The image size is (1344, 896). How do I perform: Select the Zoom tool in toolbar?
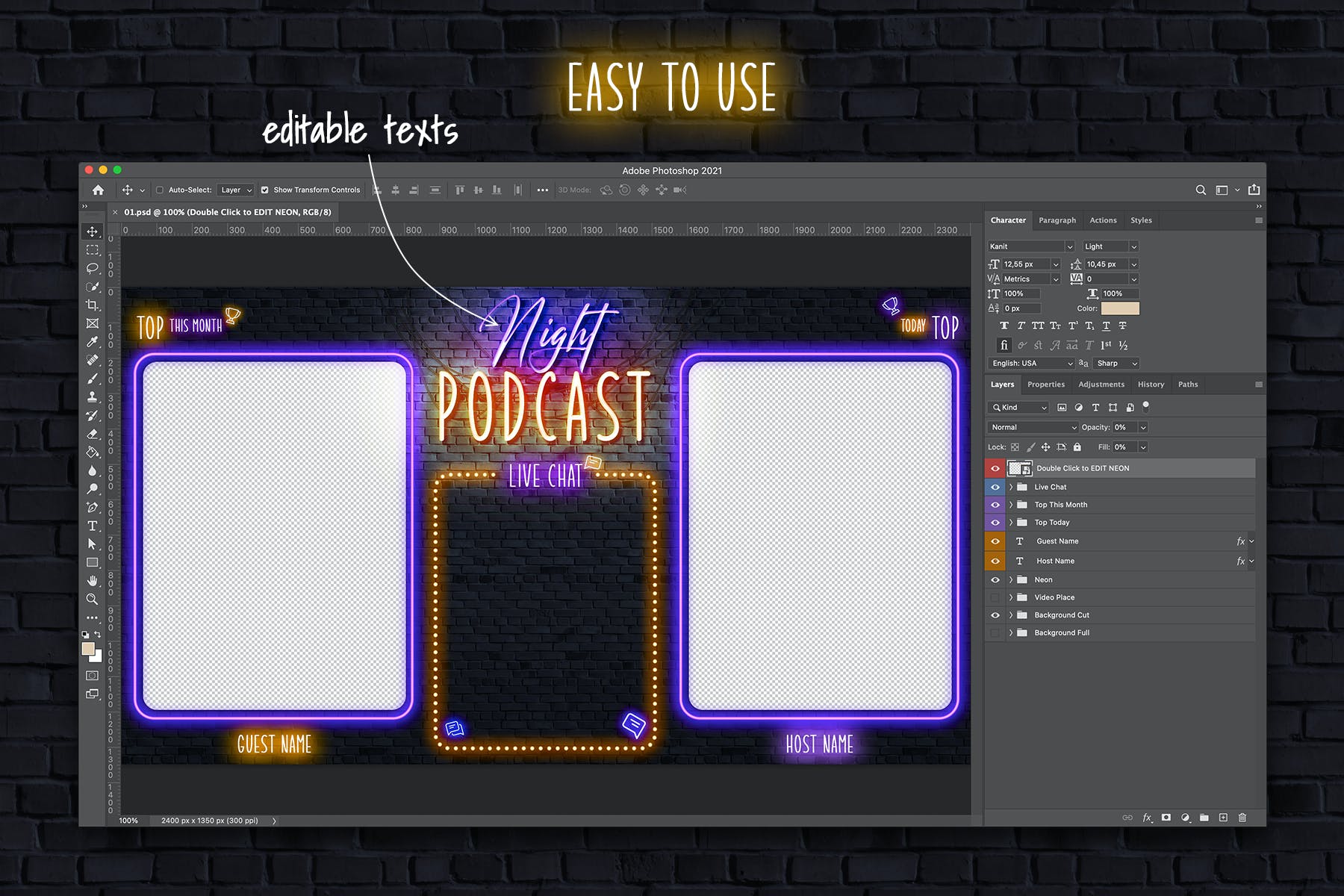93,600
